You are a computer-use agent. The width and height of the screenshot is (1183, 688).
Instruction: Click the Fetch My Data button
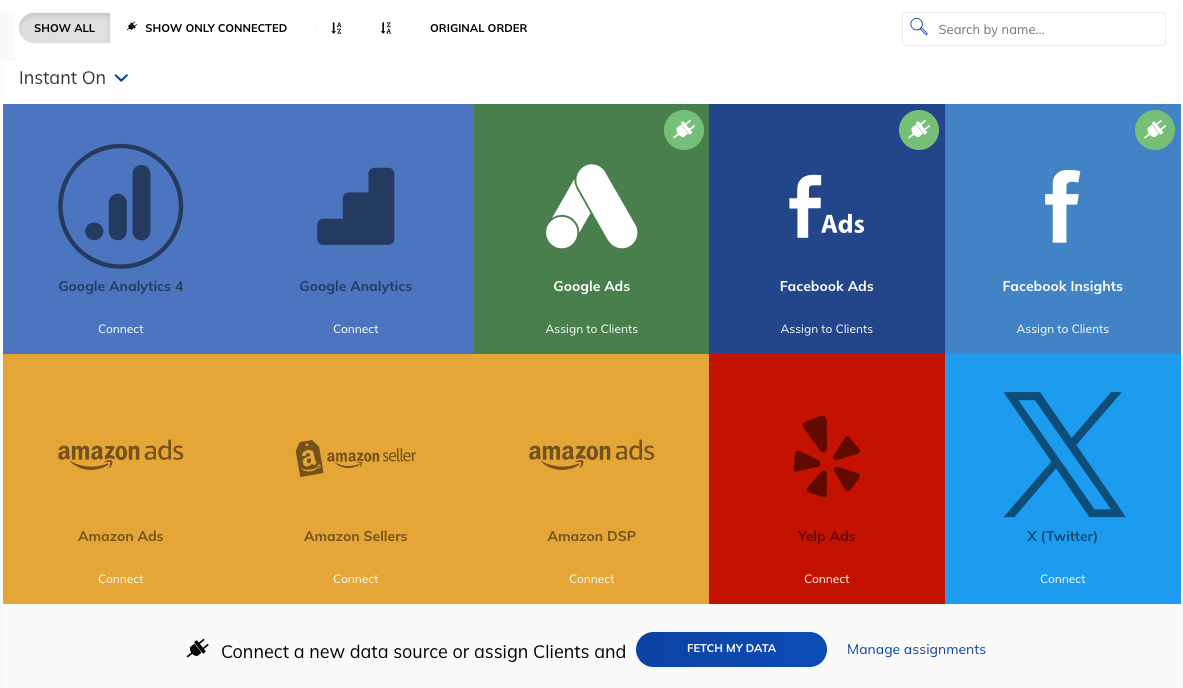point(731,649)
